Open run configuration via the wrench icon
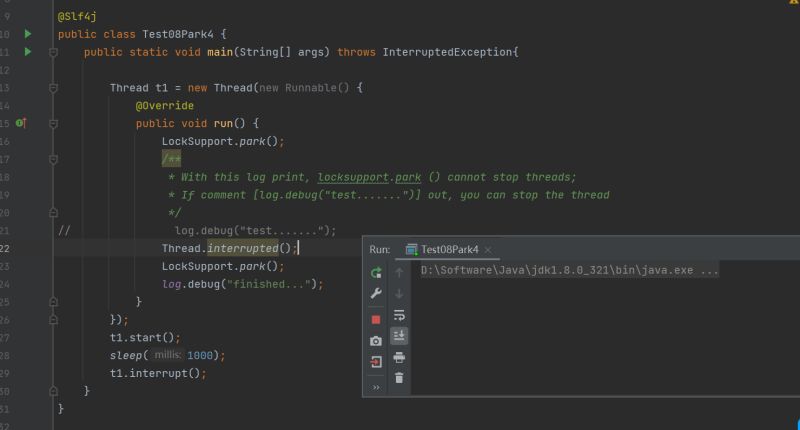Image resolution: width=800 pixels, height=430 pixels. coord(376,293)
